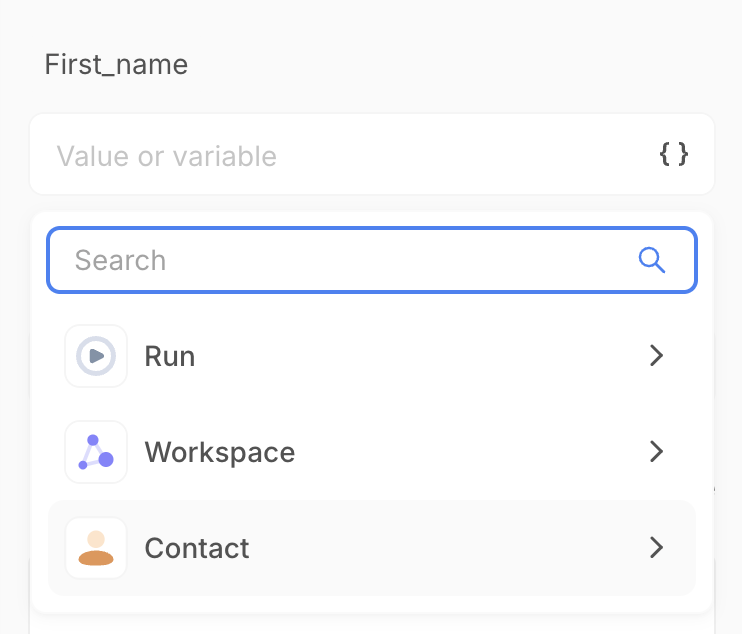This screenshot has height=634, width=742.
Task: Click the "Value or variable" placeholder text
Action: tap(166, 156)
